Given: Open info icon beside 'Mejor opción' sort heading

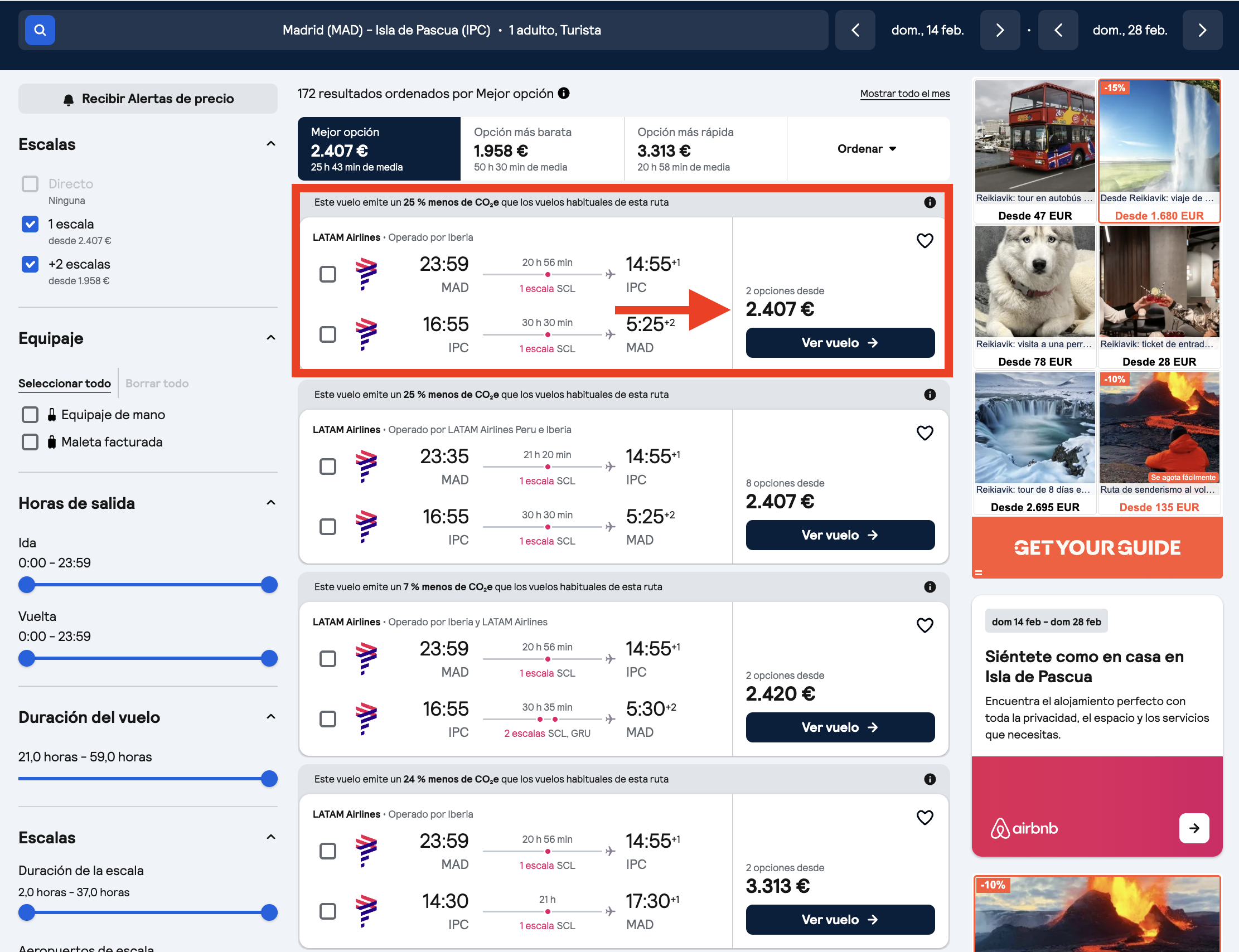Looking at the screenshot, I should coord(563,93).
